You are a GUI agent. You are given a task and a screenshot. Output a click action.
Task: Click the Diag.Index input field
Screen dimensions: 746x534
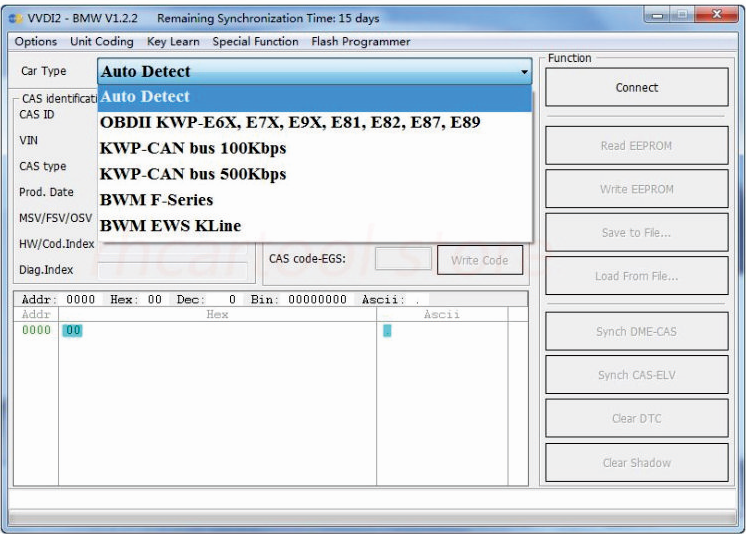coord(173,270)
